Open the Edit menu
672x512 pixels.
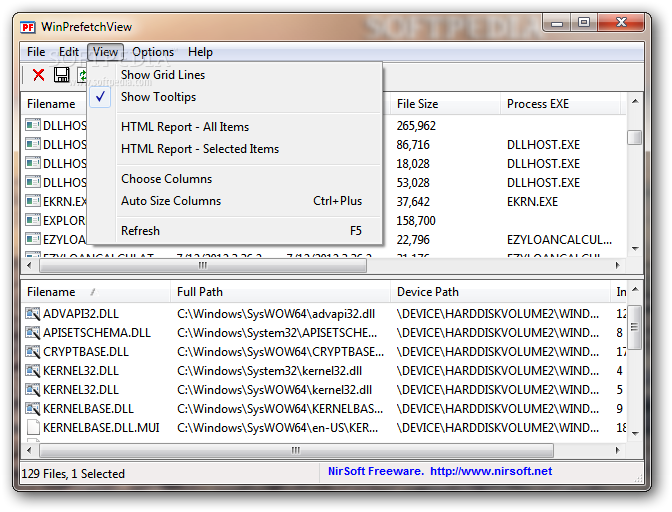click(69, 52)
